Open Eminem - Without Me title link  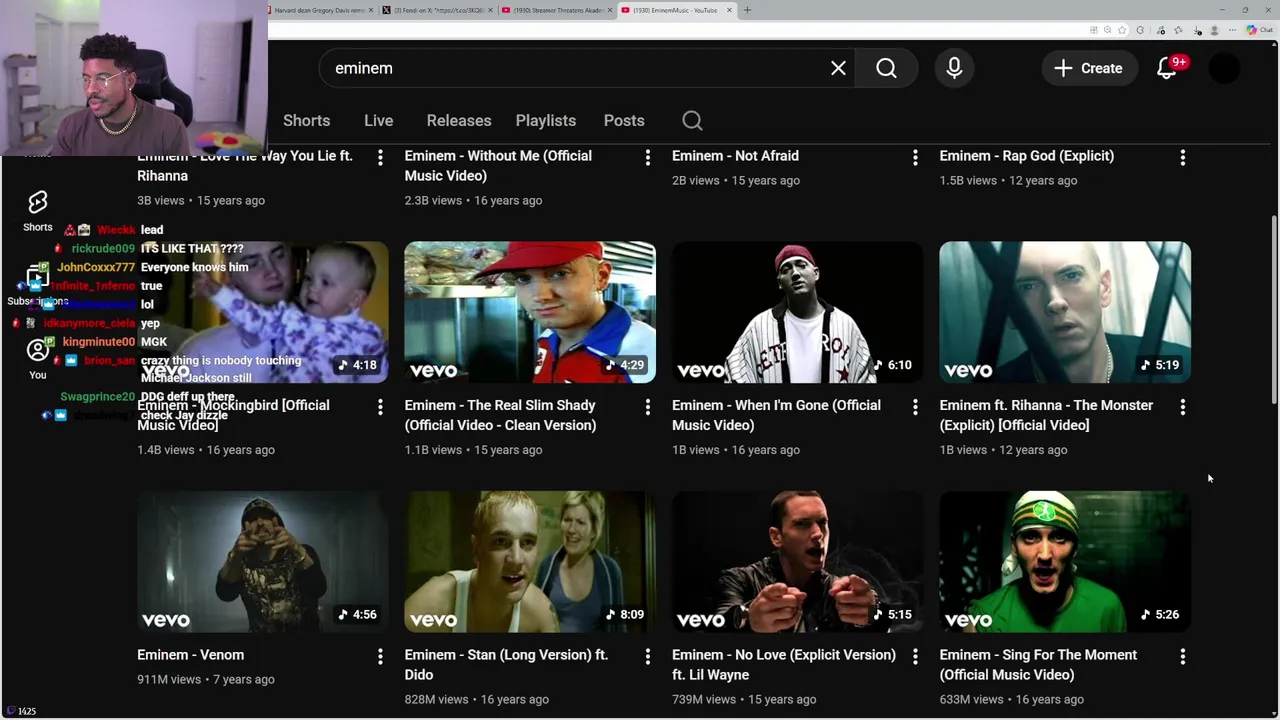tap(498, 166)
